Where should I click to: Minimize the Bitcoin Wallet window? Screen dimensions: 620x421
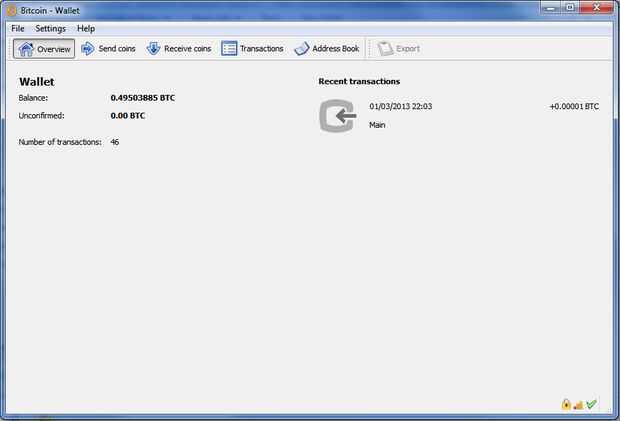click(x=551, y=8)
